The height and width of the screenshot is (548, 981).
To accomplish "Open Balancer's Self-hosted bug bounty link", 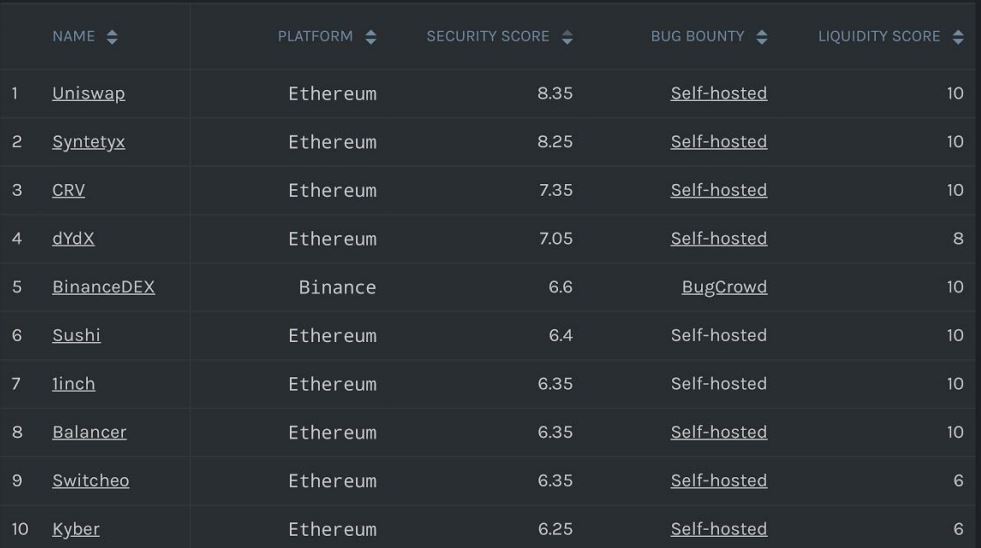I will pos(719,432).
